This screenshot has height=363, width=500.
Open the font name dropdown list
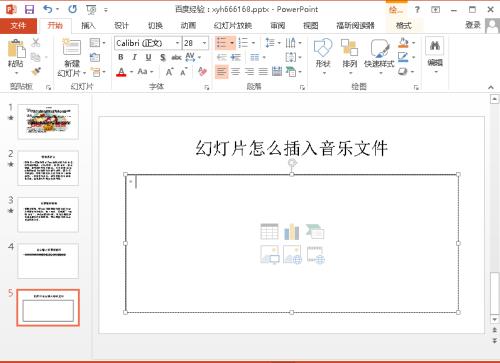point(177,43)
